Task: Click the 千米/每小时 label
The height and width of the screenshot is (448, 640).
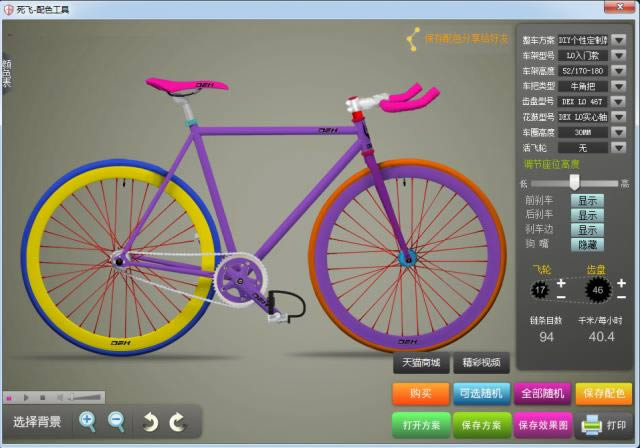Action: (x=600, y=321)
